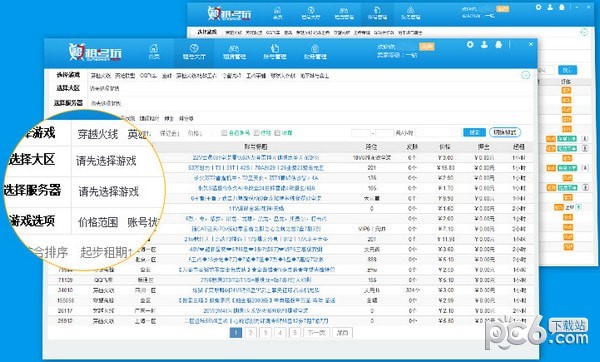
Task: Open 财务管理 finance management icon in front window
Action: point(315,52)
